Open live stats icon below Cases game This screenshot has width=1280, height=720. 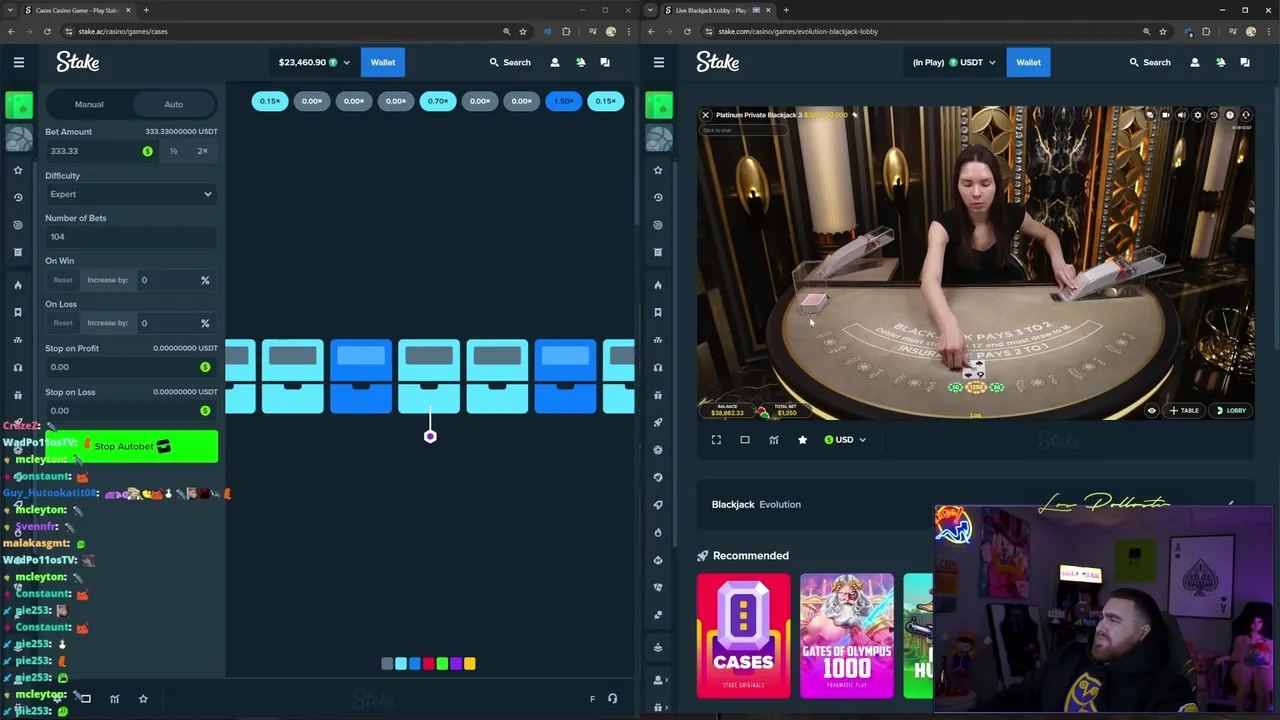pyautogui.click(x=114, y=699)
